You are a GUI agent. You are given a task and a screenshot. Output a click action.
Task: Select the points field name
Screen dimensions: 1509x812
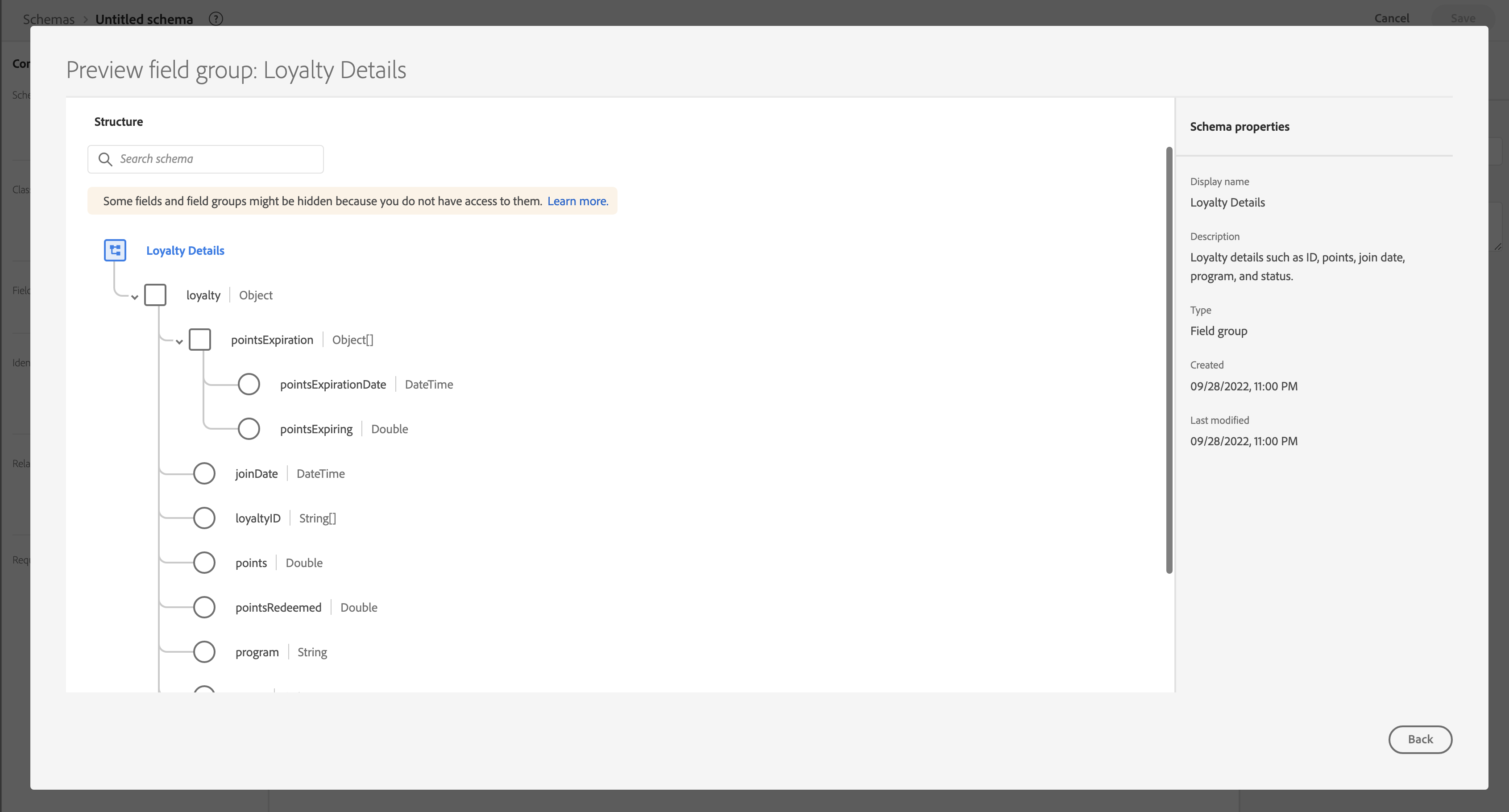251,563
